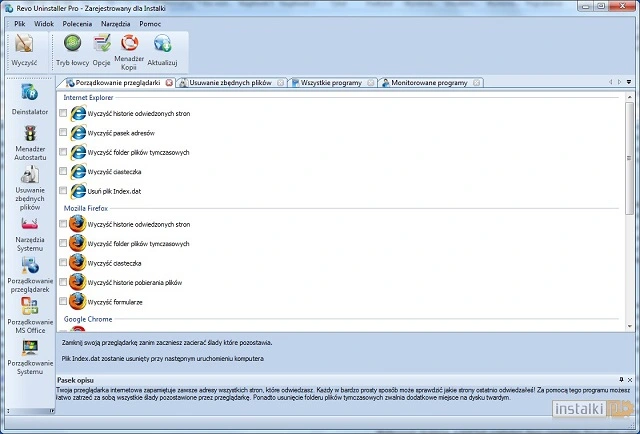The height and width of the screenshot is (434, 640).
Task: Toggle Firefox Wyczyść historię pobierania plików
Action: tap(64, 282)
